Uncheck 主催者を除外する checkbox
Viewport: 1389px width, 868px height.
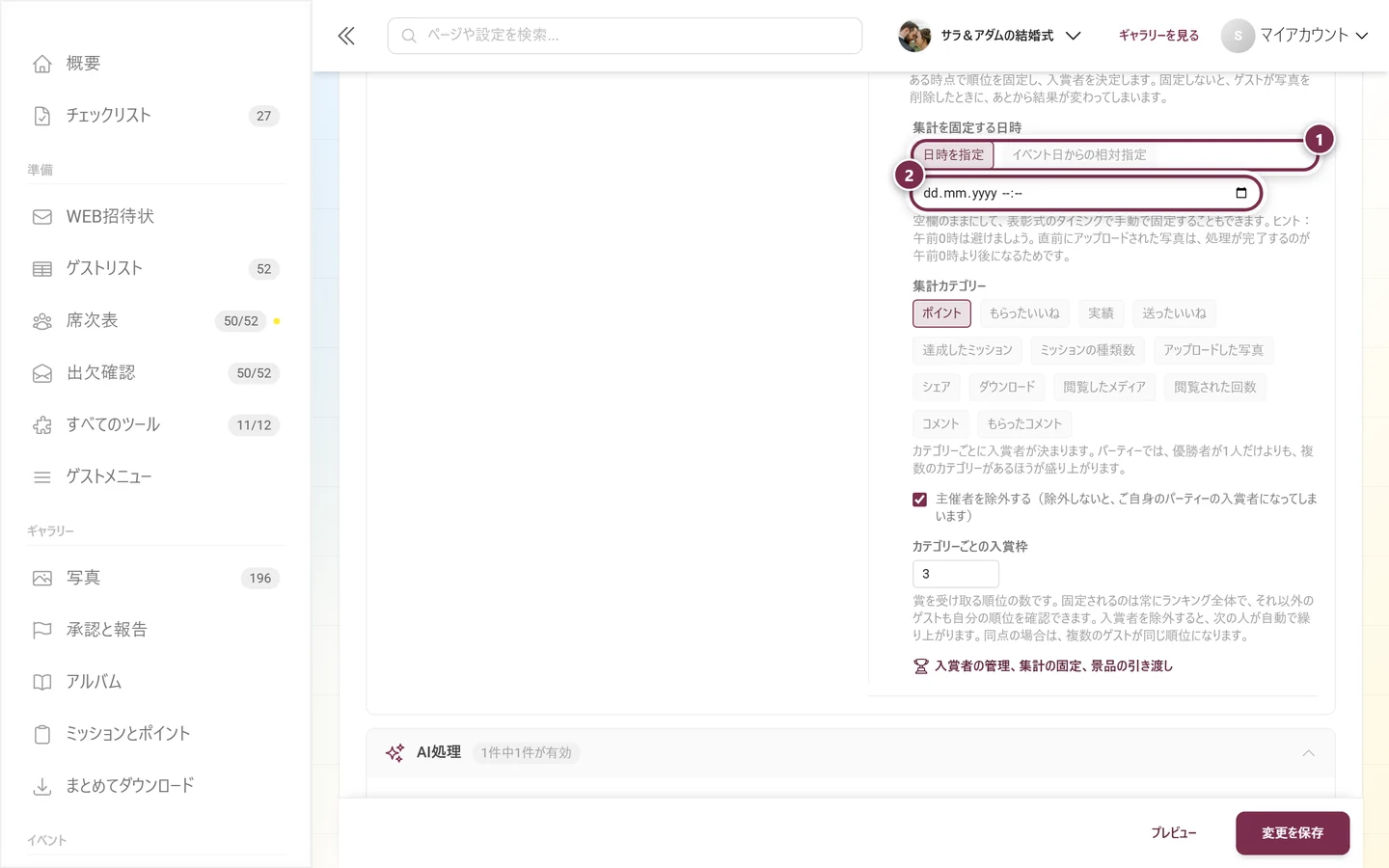click(x=919, y=500)
